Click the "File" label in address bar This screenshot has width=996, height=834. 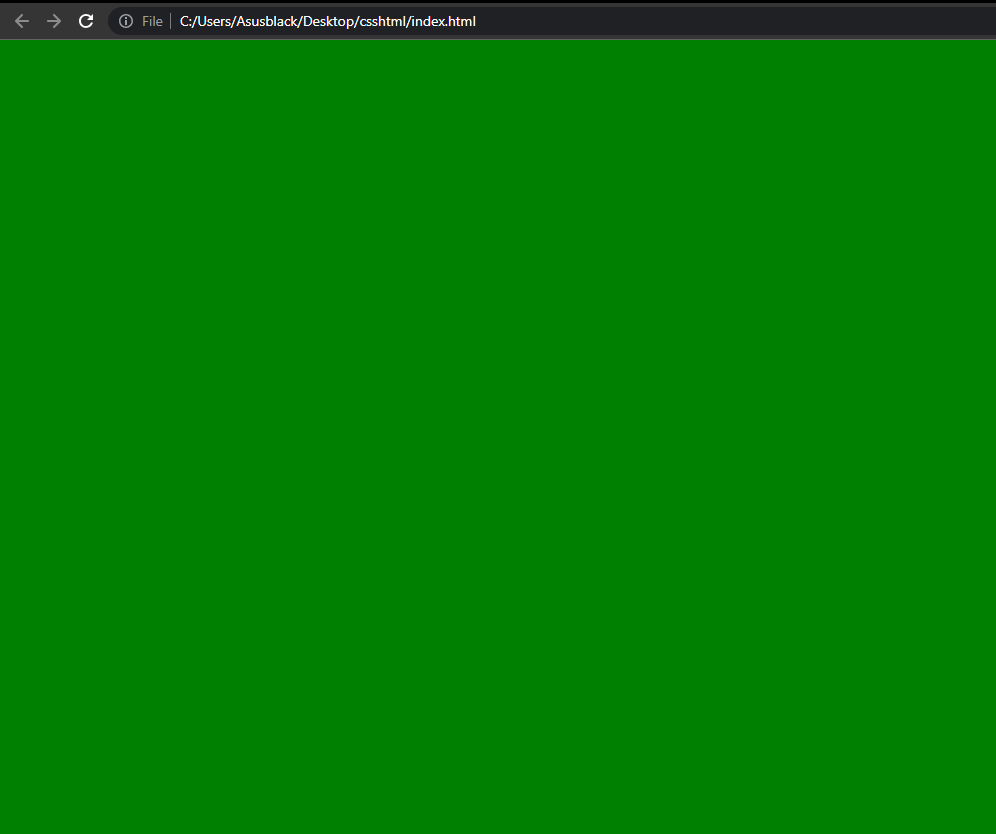pyautogui.click(x=152, y=21)
